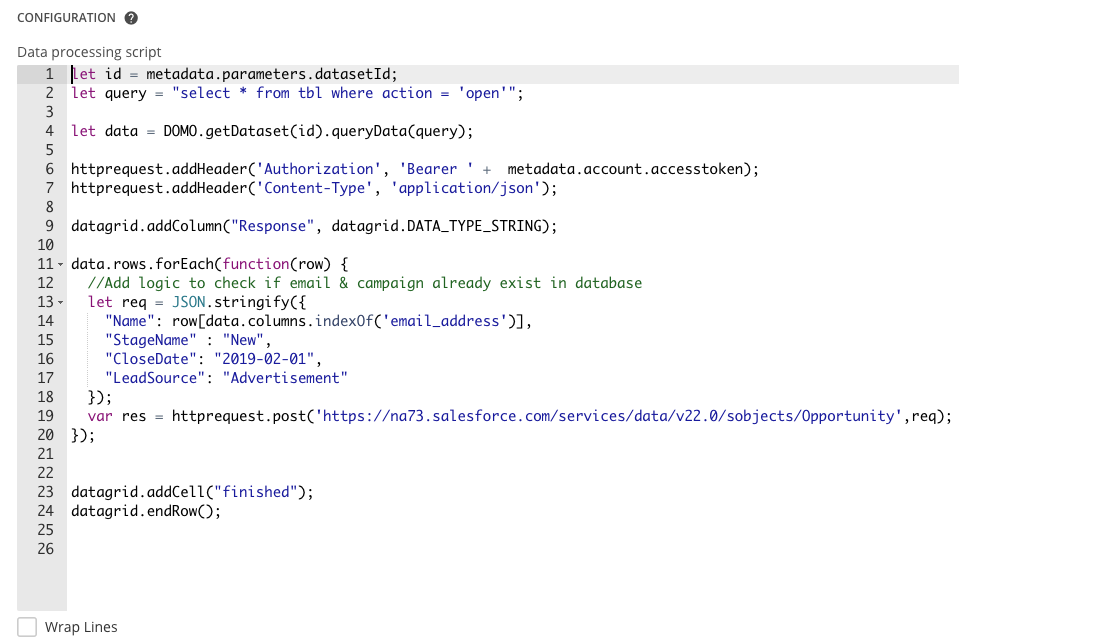Click the 'metadata.parameters.datasetId' text on line 1
The height and width of the screenshot is (637, 1104).
[268, 74]
